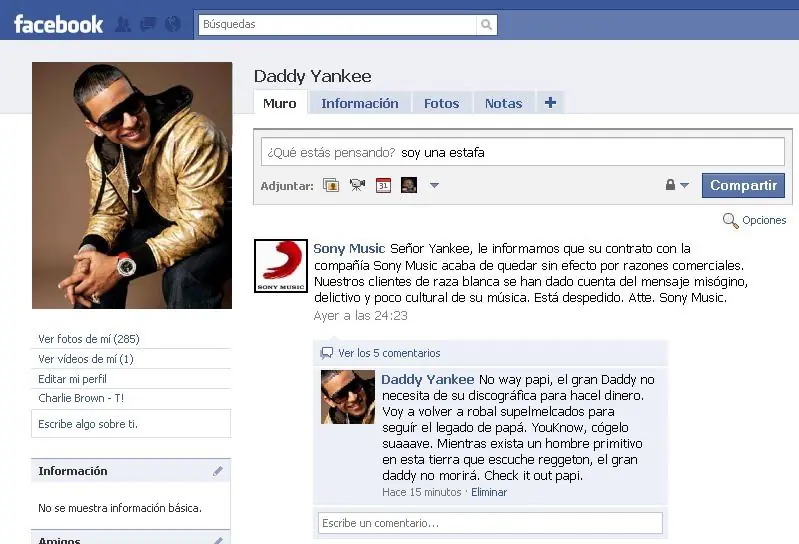Open Ver fotos de mí (285)
Image resolution: width=799 pixels, height=544 pixels.
tap(89, 339)
